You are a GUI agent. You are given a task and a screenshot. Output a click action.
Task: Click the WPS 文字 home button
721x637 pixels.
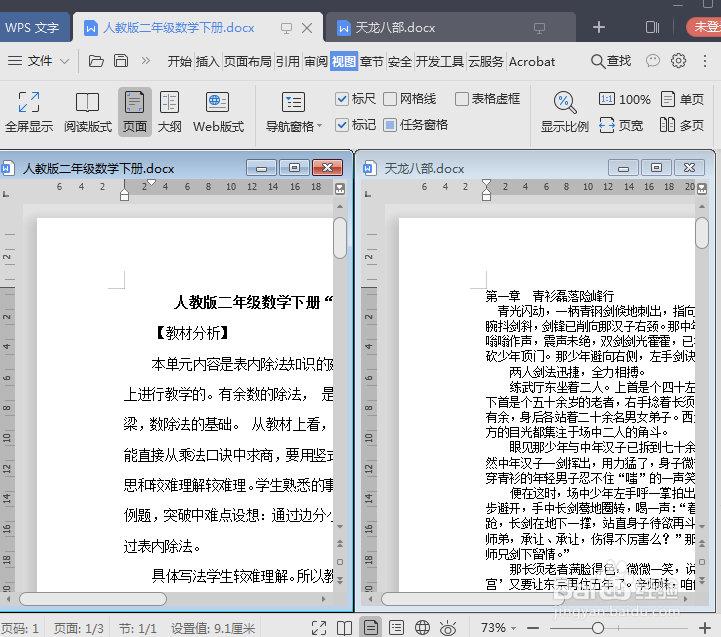[x=32, y=28]
